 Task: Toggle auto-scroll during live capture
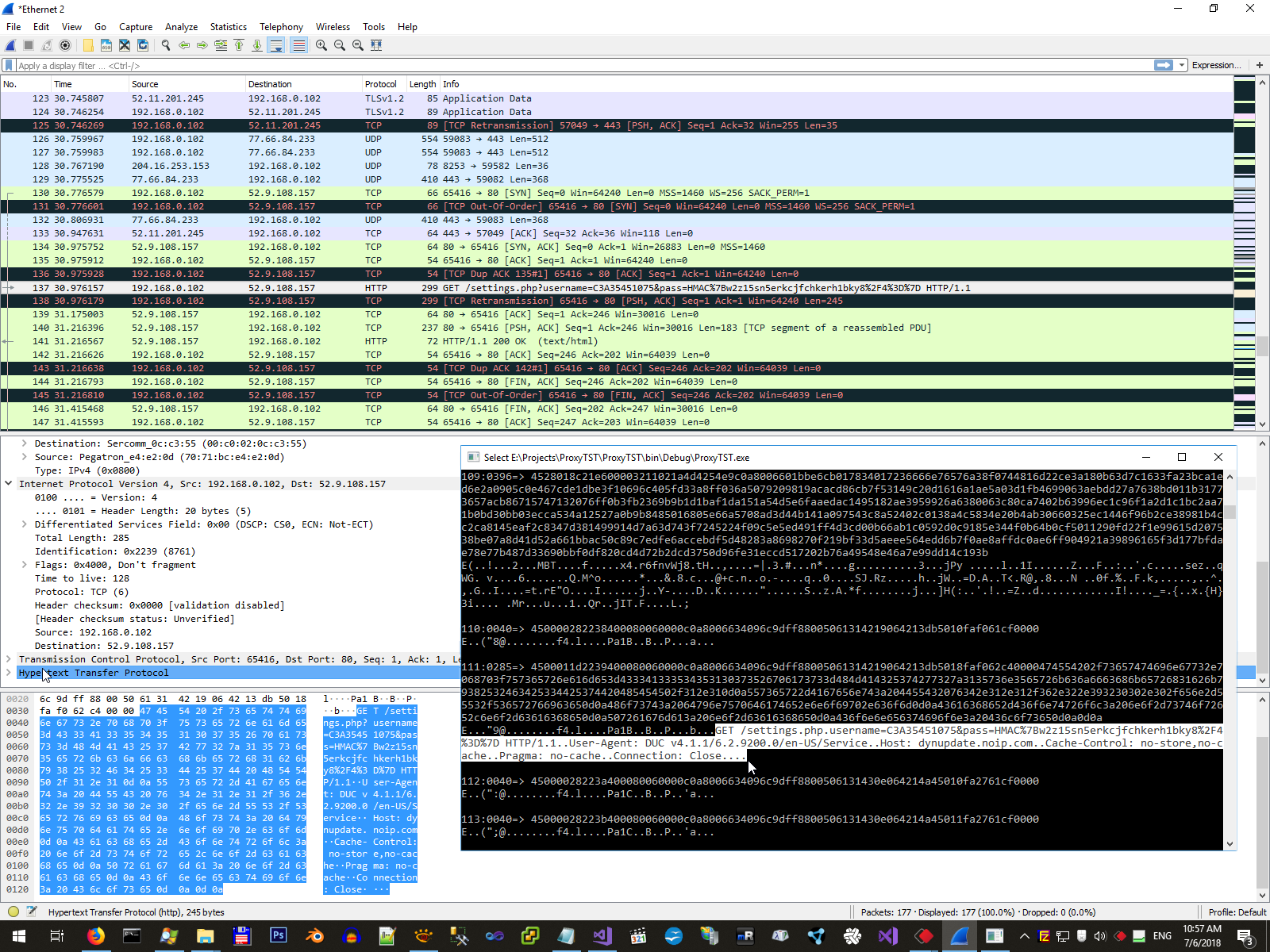tap(276, 45)
